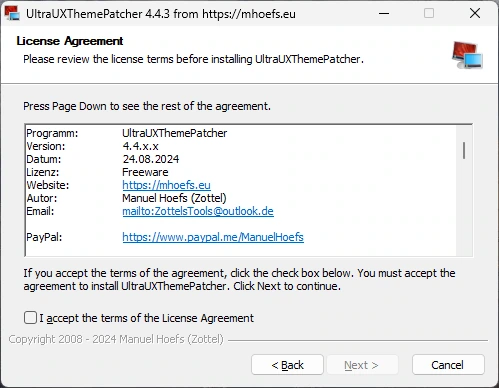This screenshot has height=388, width=499.
Task: Click the 'Autor:' label
Action: pyautogui.click(x=42, y=198)
